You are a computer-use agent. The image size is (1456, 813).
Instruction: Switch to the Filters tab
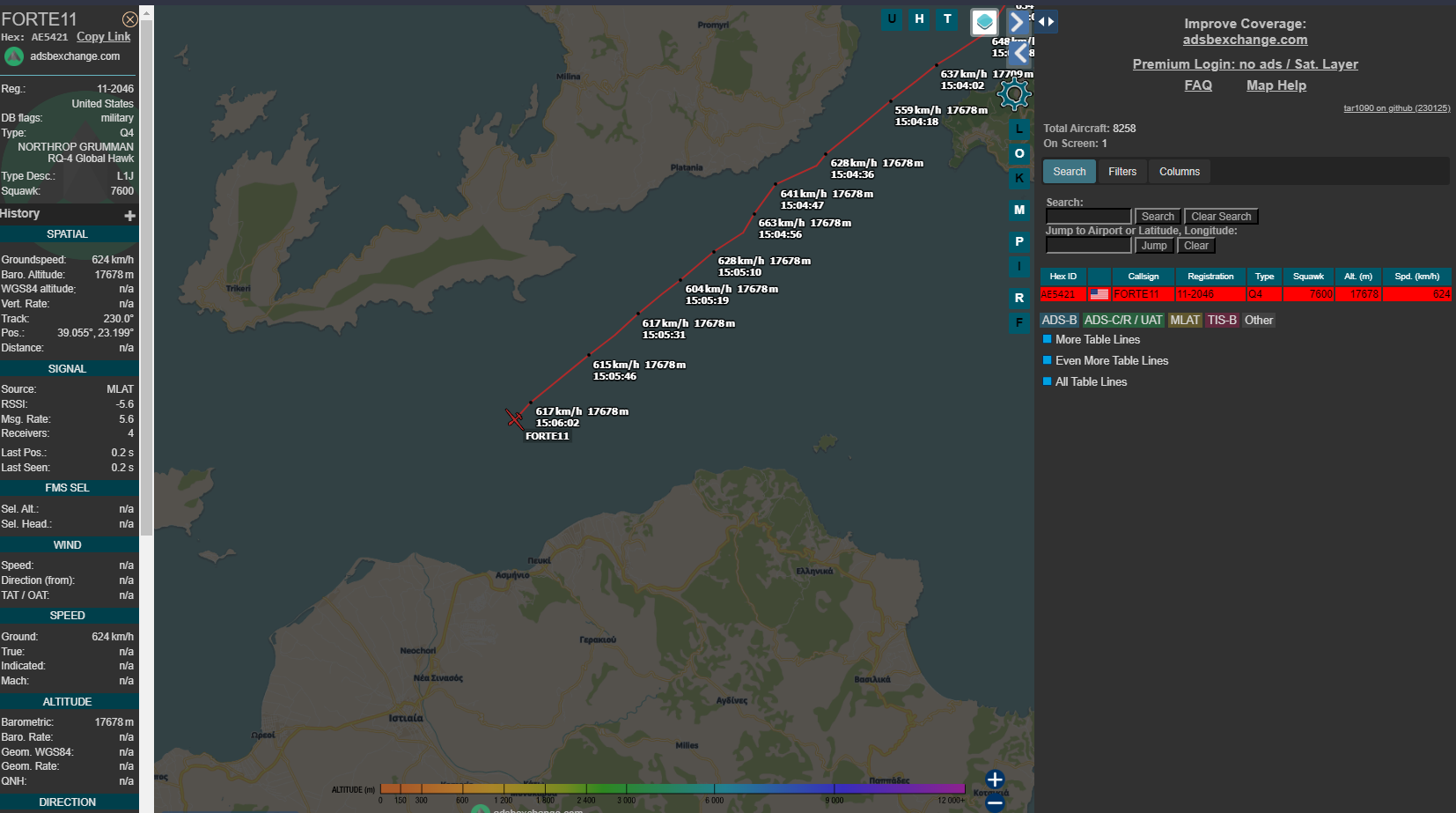coord(1122,172)
